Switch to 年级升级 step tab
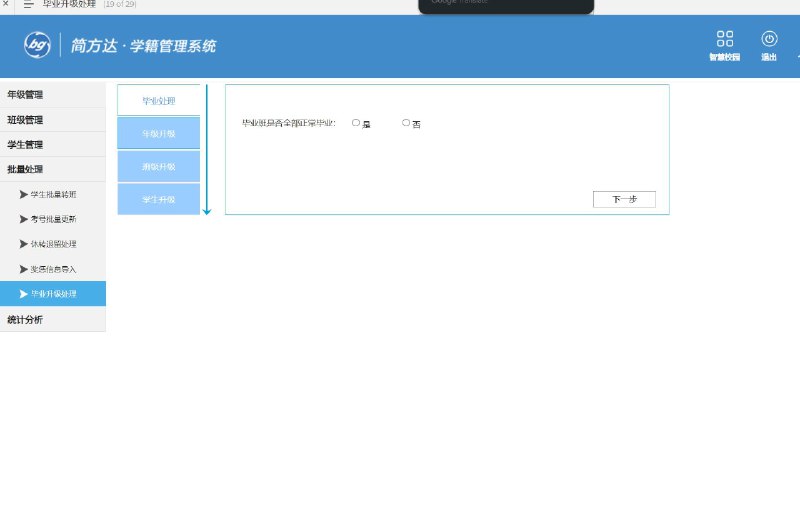The height and width of the screenshot is (526, 800). point(159,133)
